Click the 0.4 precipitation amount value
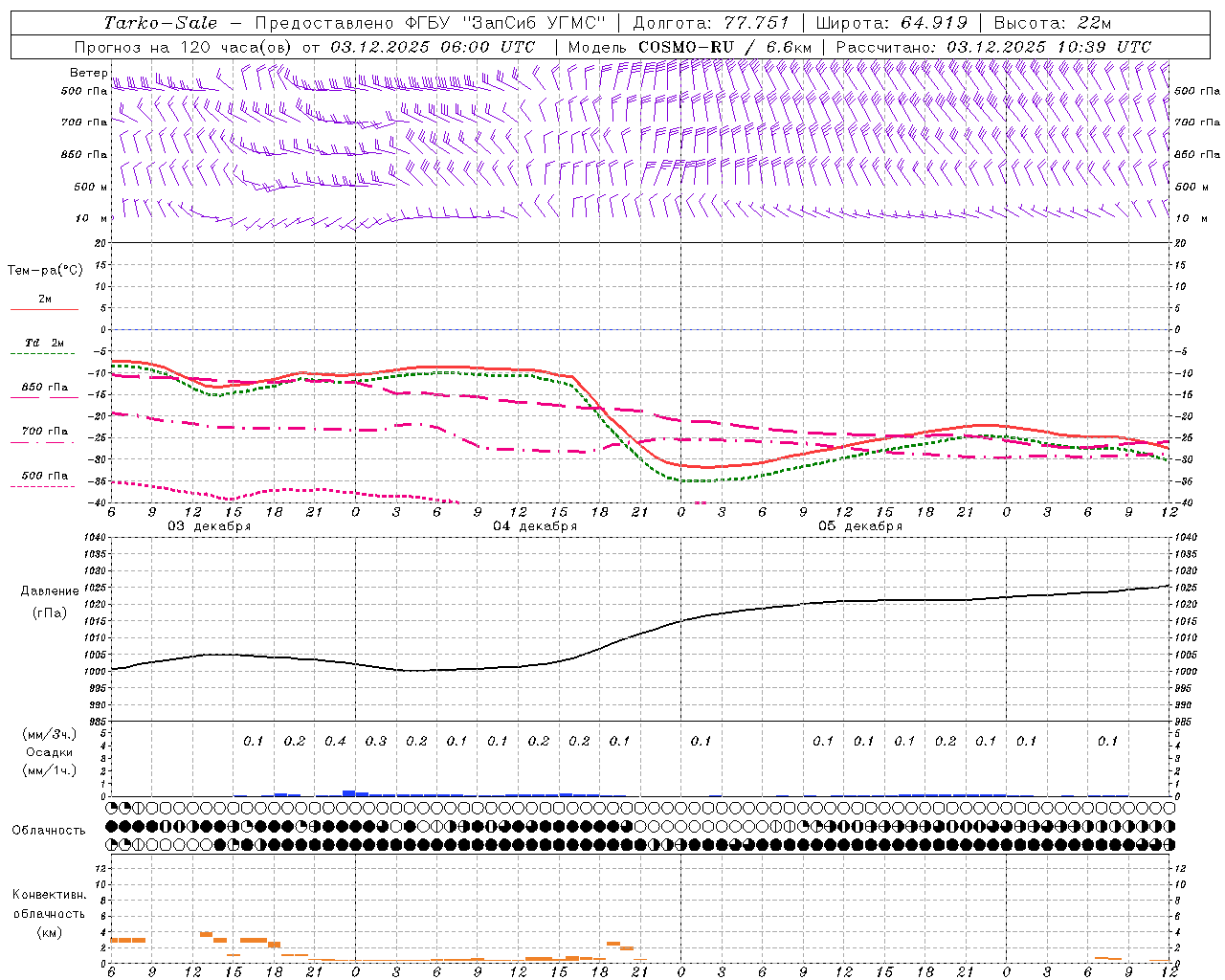This screenshot has width=1225, height=980. 335,741
